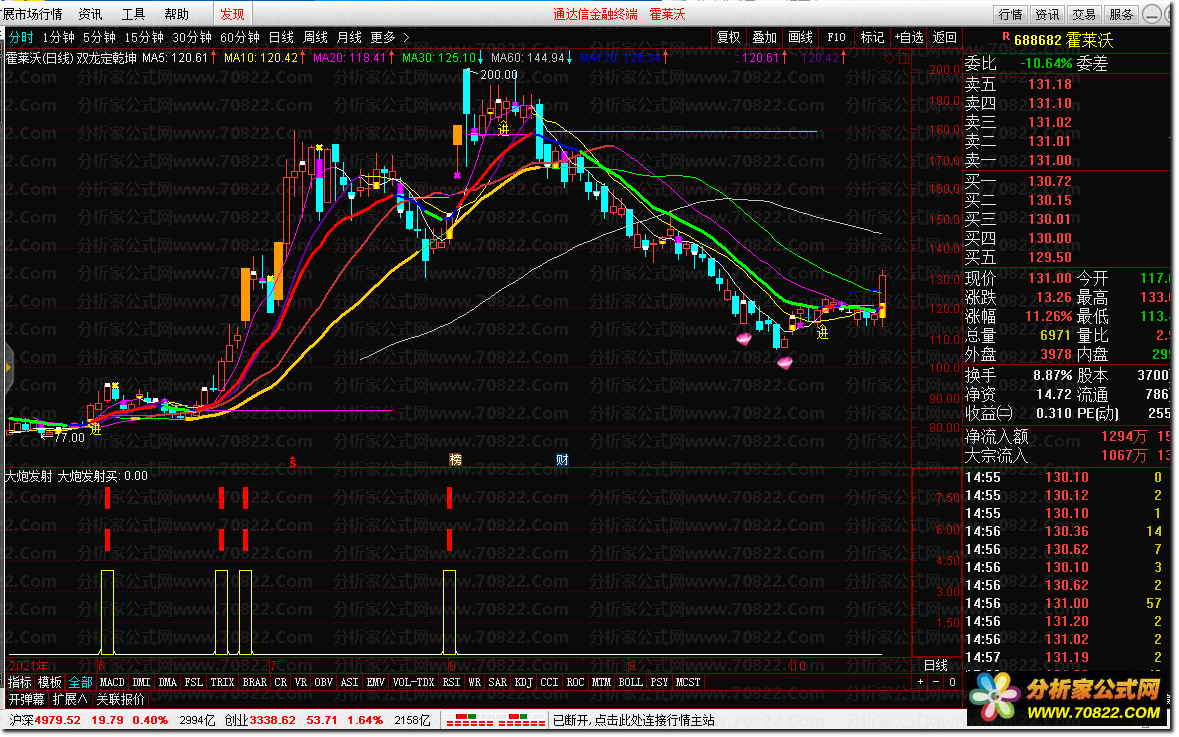Click the upper pink gem marker near 110
The image size is (1179, 737).
click(744, 339)
